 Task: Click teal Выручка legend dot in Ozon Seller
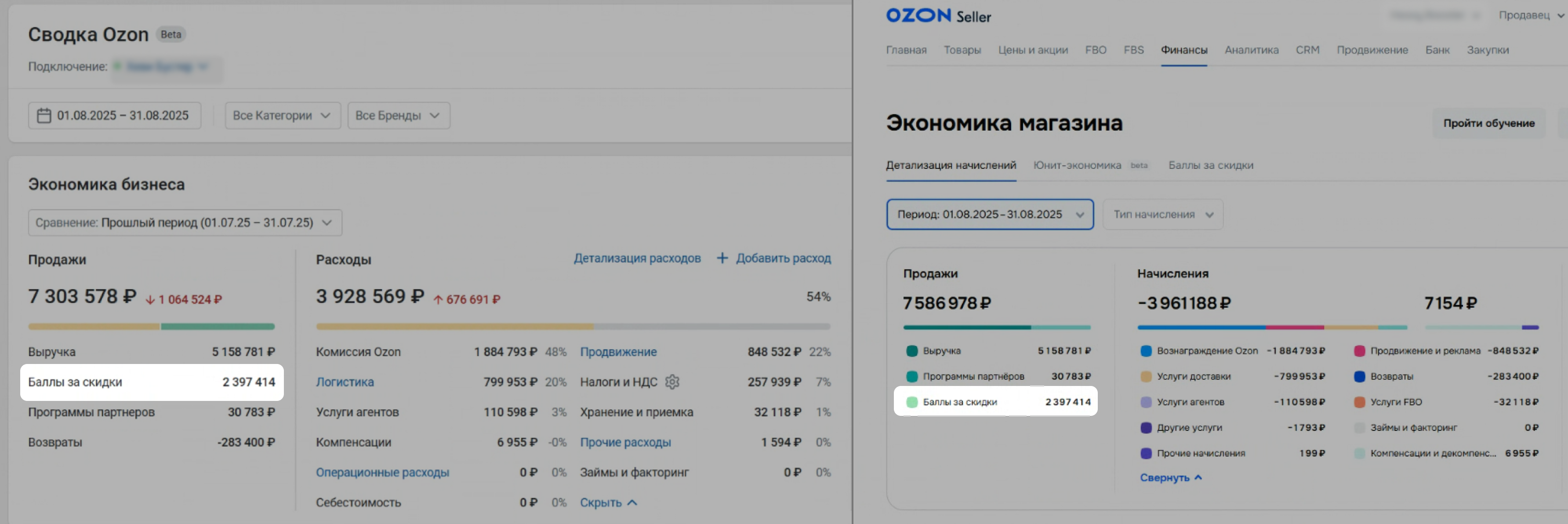point(912,351)
